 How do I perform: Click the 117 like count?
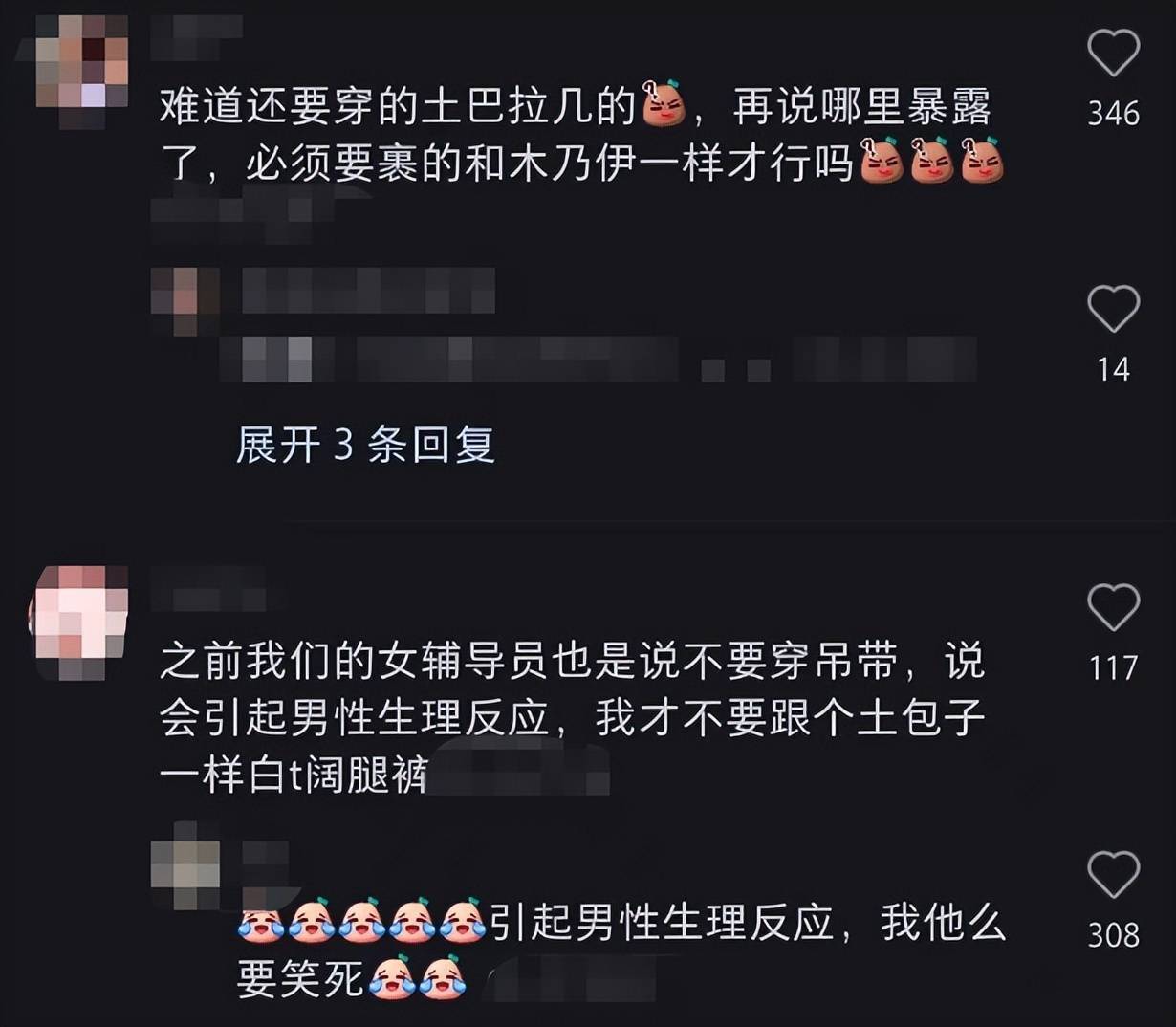(x=1114, y=667)
